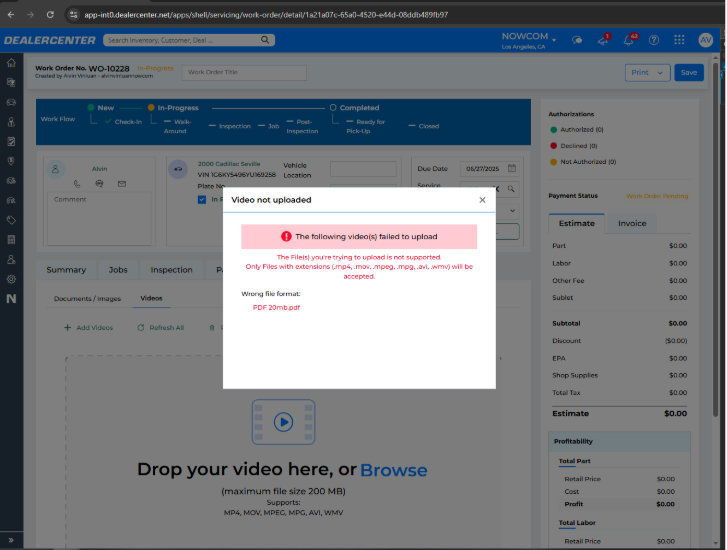The height and width of the screenshot is (550, 727).
Task: Click the Closed workflow step
Action: [424, 126]
